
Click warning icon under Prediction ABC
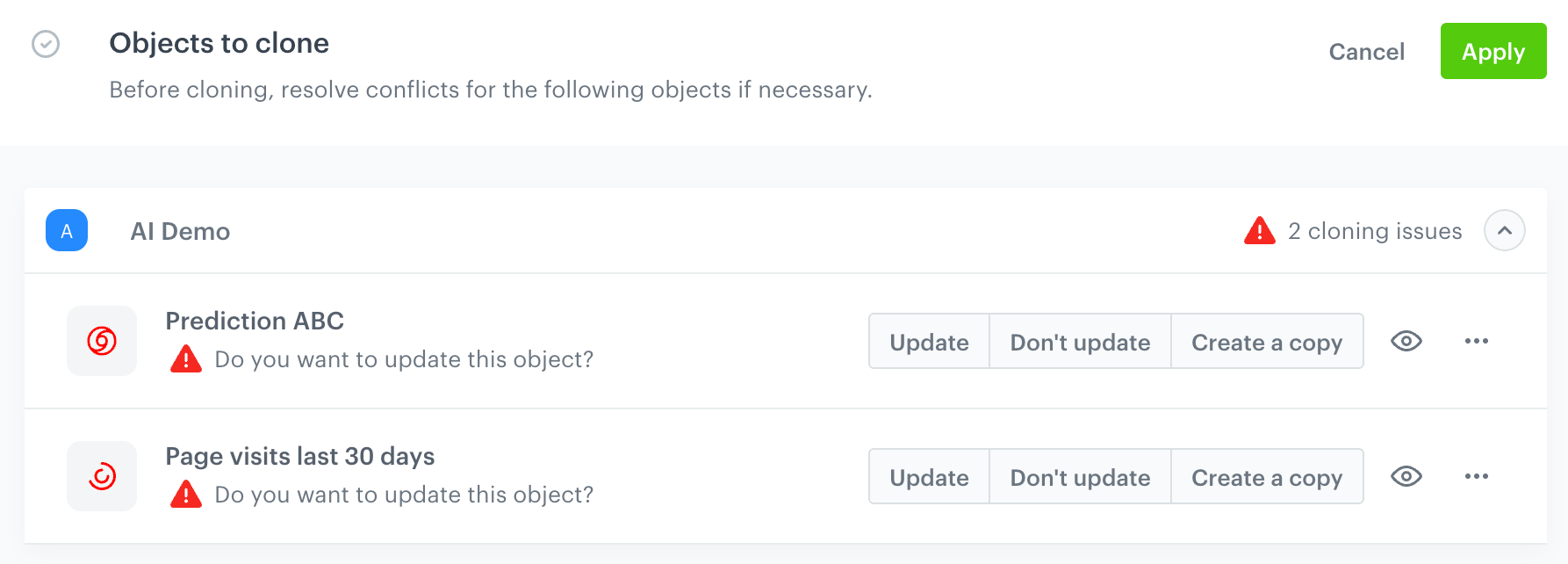point(186,359)
